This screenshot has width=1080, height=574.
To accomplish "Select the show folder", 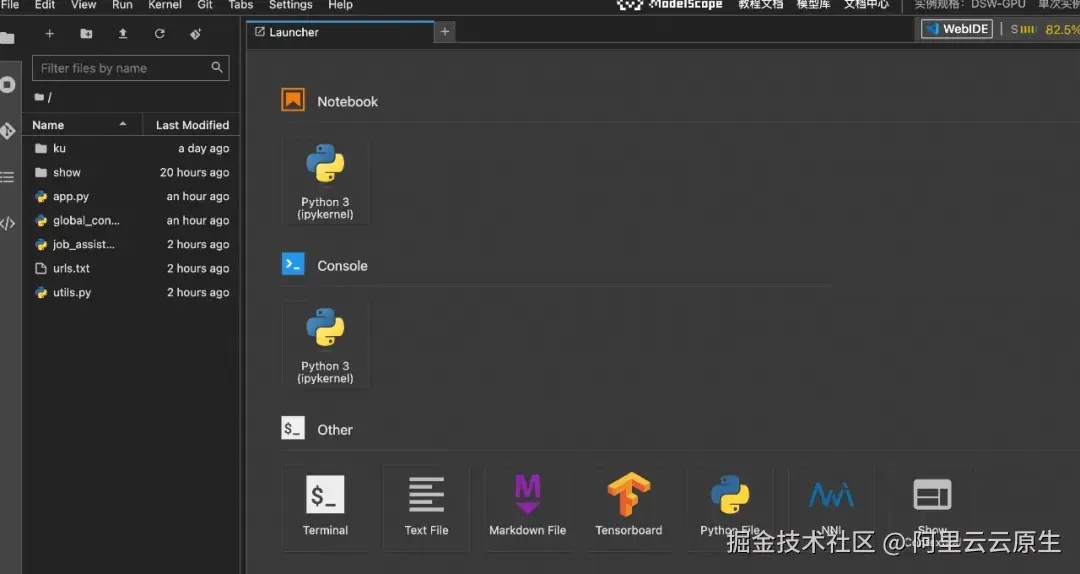I will click(x=131, y=172).
